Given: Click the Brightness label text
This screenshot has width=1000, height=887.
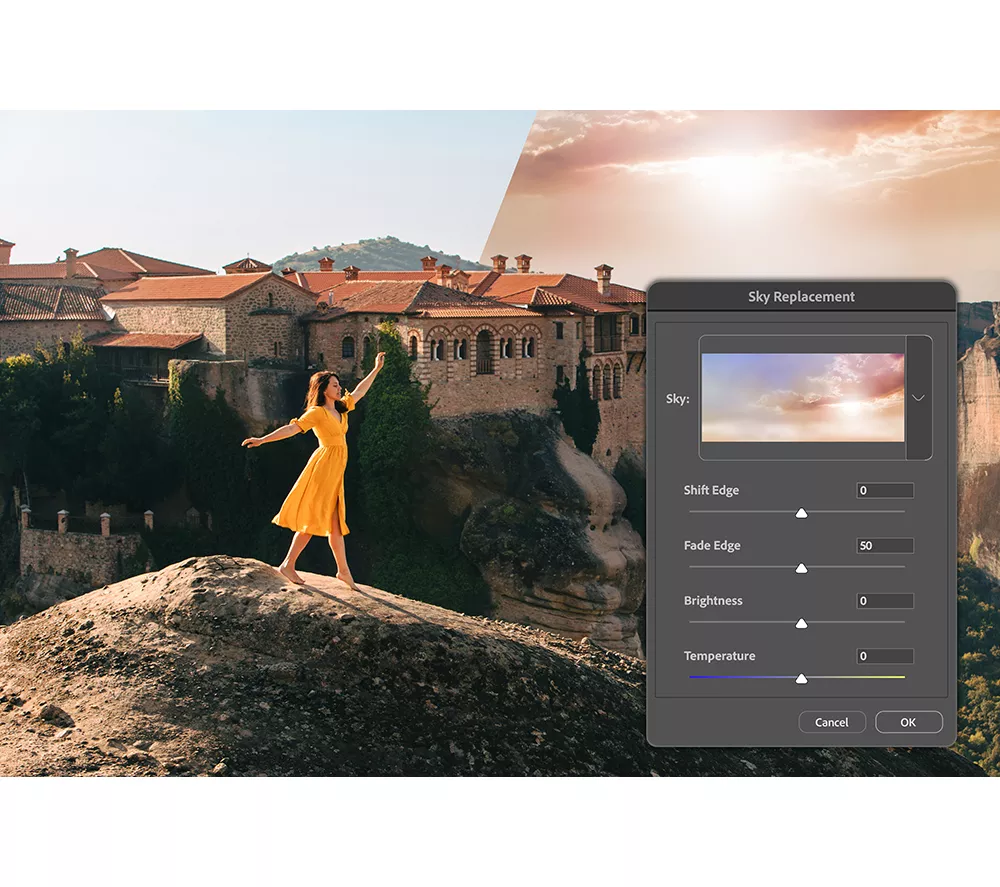Looking at the screenshot, I should [712, 600].
